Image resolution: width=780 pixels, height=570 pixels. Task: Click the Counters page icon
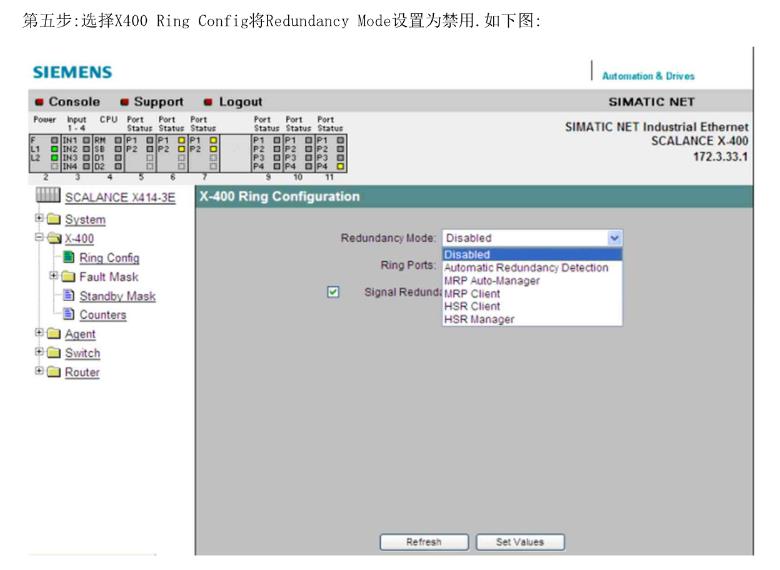point(69,315)
